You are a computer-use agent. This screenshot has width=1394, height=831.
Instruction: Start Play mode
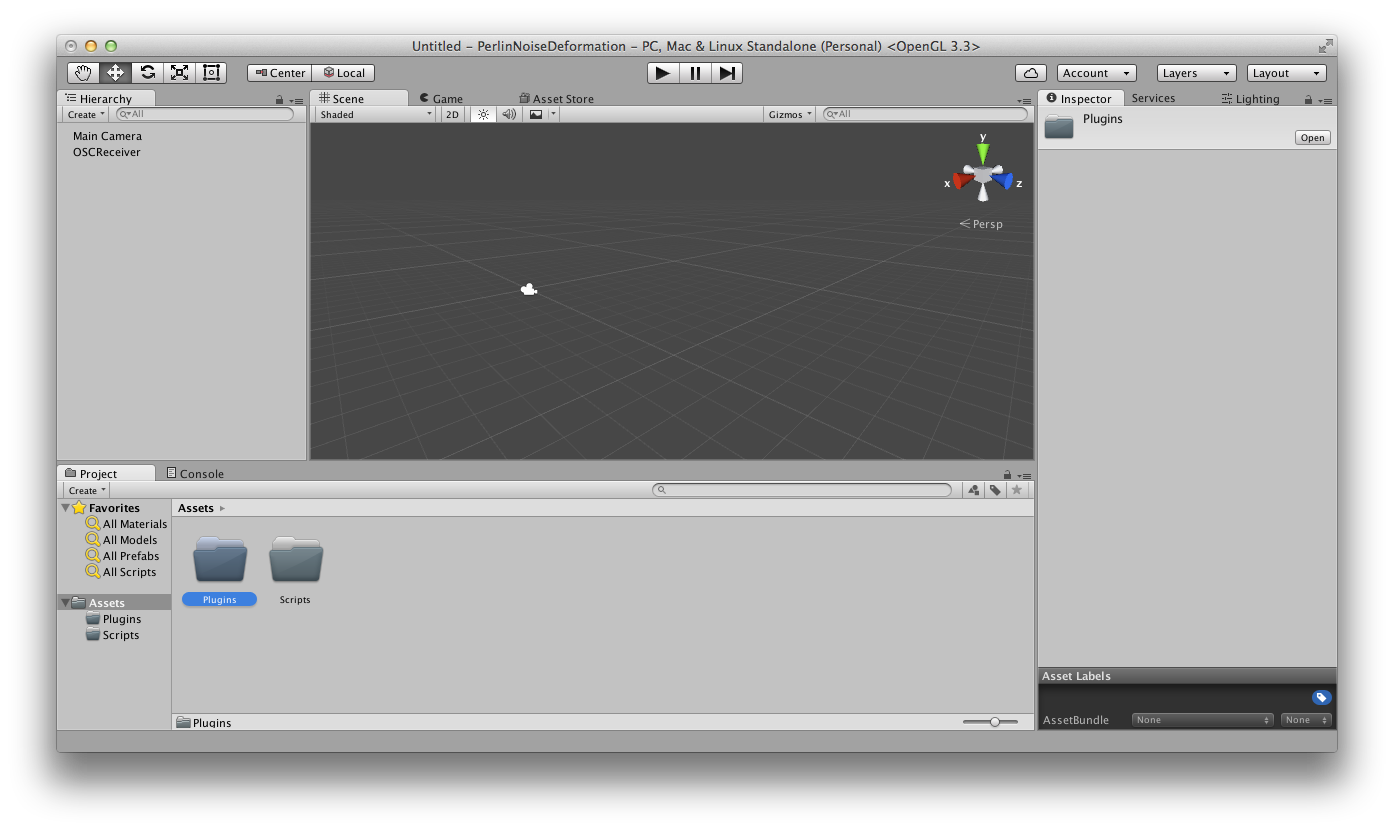pos(663,73)
